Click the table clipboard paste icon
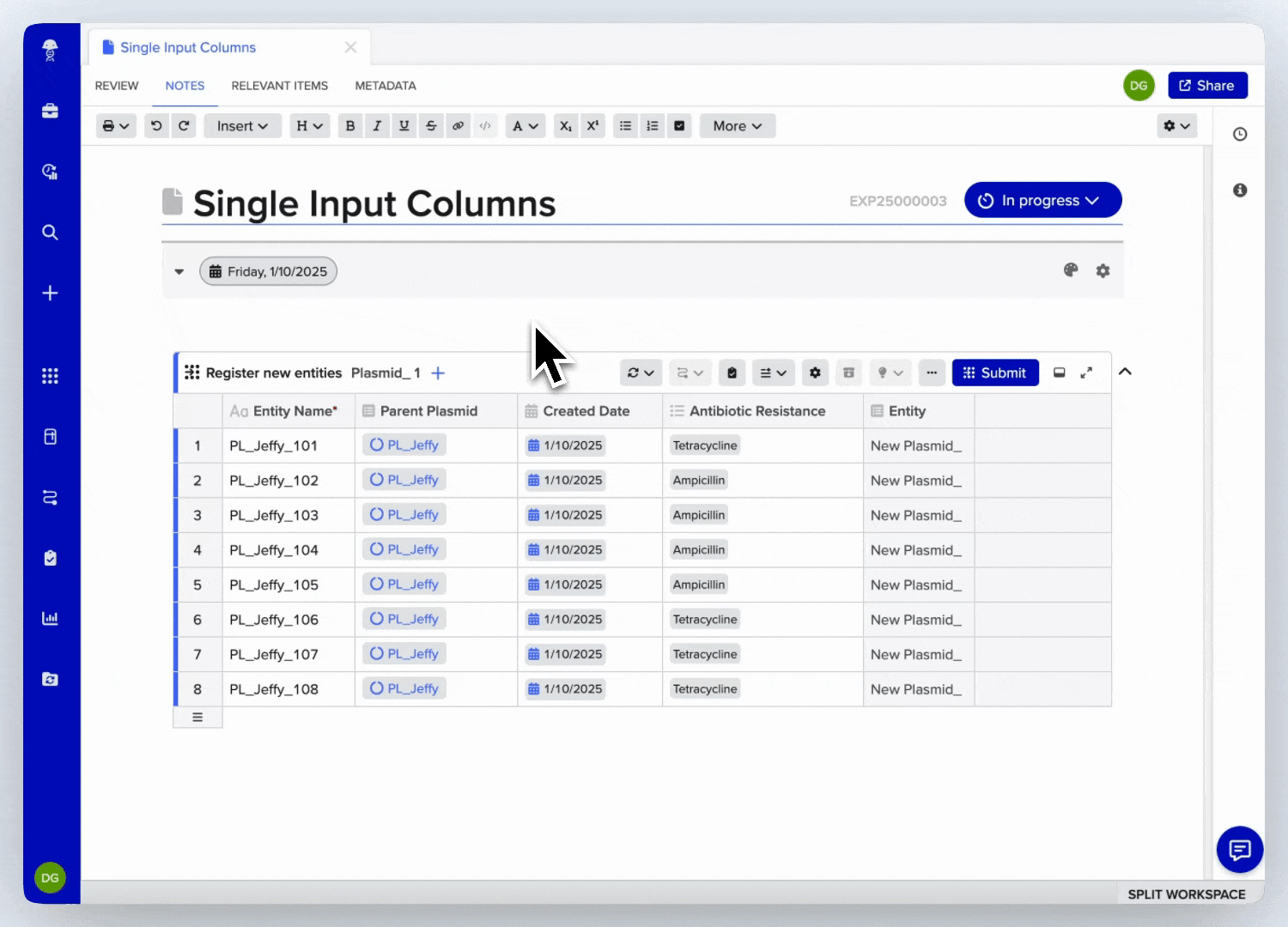 [732, 373]
